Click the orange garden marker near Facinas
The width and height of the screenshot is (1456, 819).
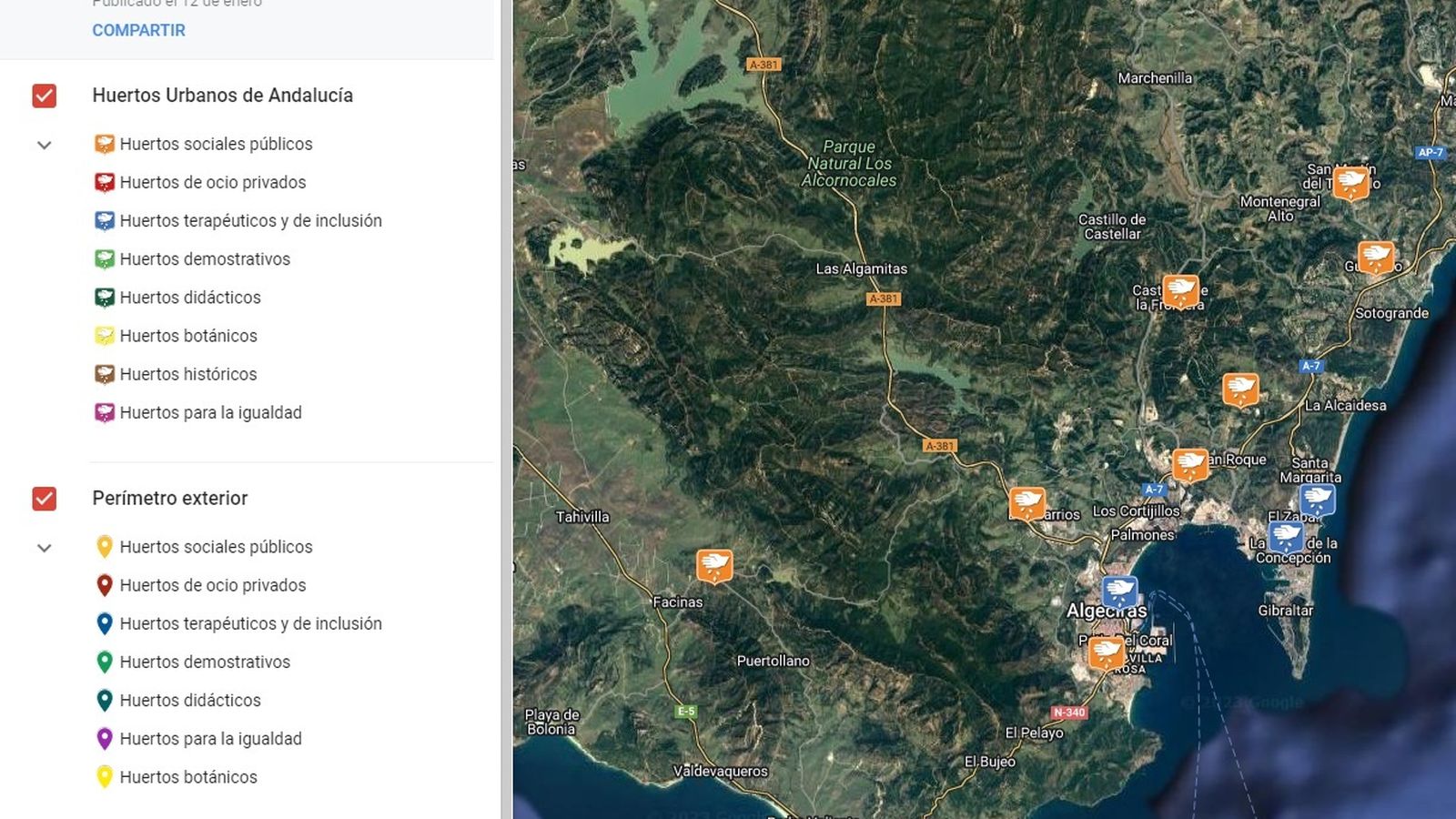pos(714,565)
